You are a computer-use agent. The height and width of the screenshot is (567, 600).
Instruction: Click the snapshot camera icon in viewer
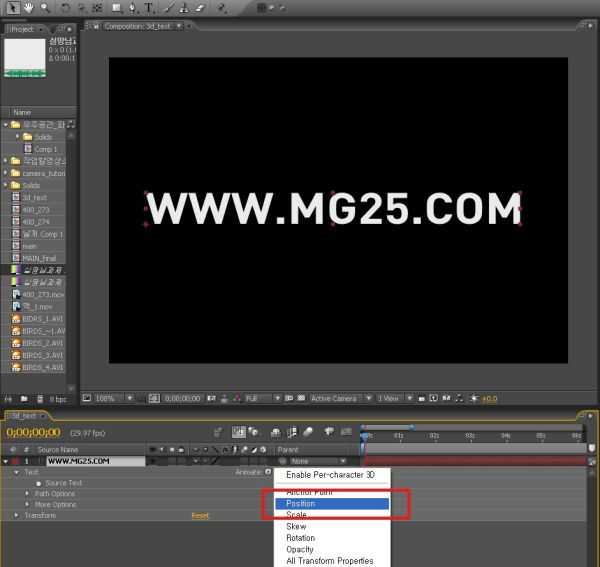coord(212,398)
